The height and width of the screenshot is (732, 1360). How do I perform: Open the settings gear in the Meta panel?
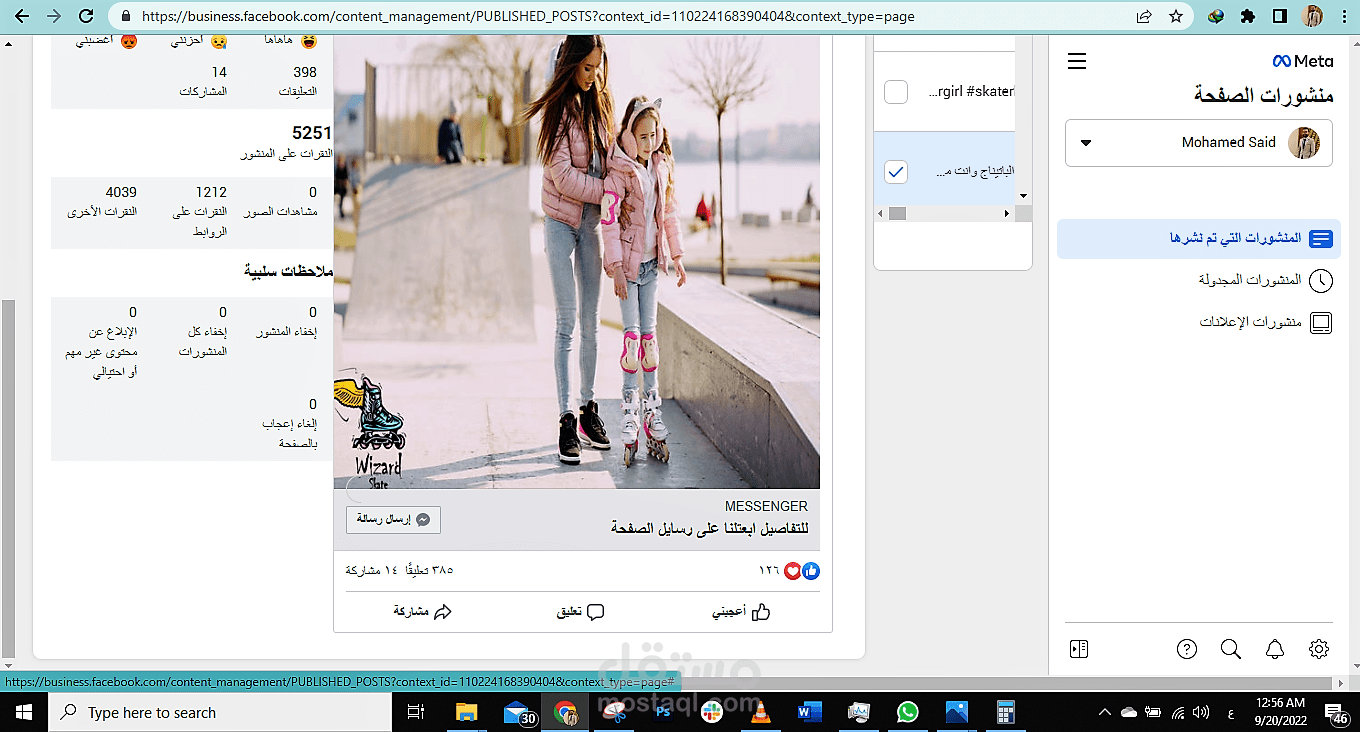(1318, 648)
